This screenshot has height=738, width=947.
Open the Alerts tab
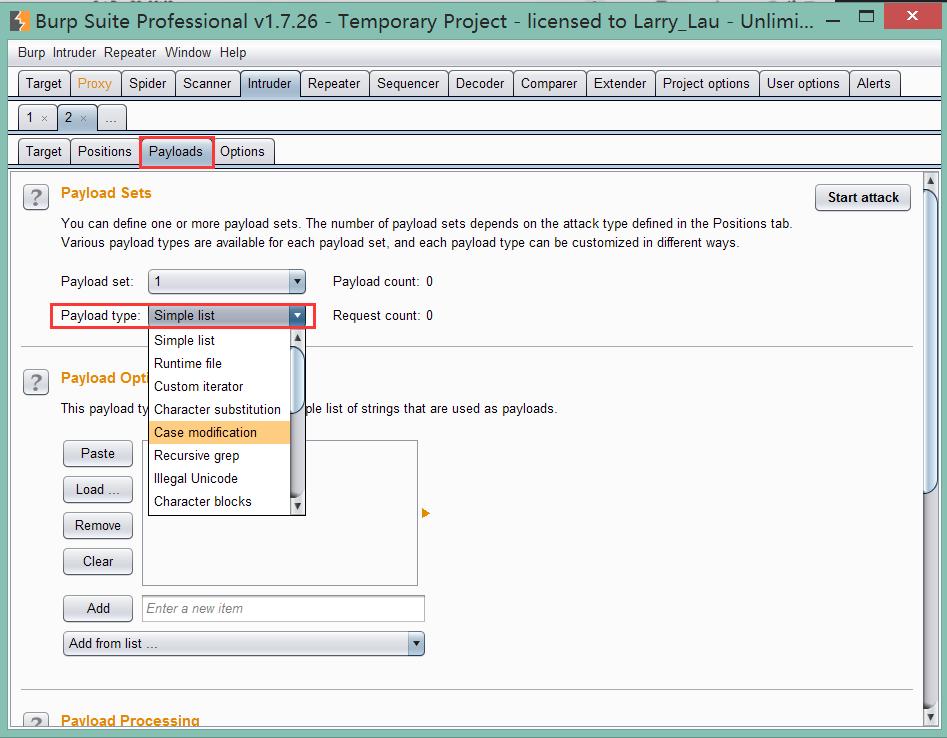point(874,83)
